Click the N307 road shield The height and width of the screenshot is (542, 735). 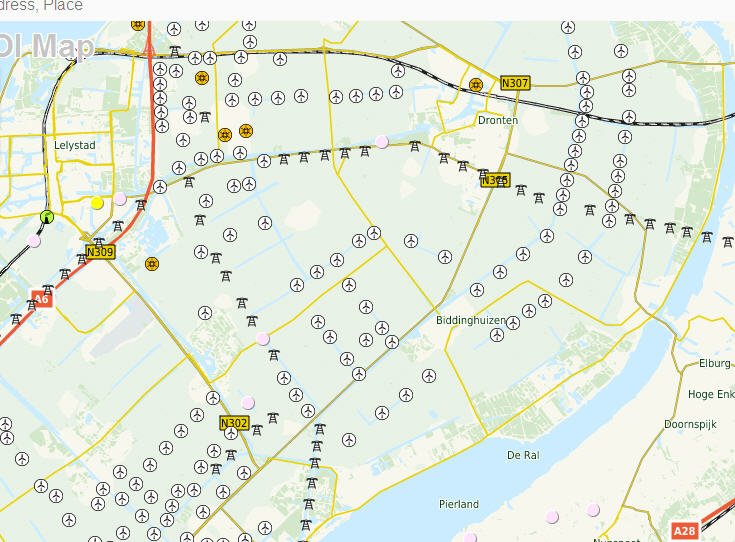click(515, 83)
